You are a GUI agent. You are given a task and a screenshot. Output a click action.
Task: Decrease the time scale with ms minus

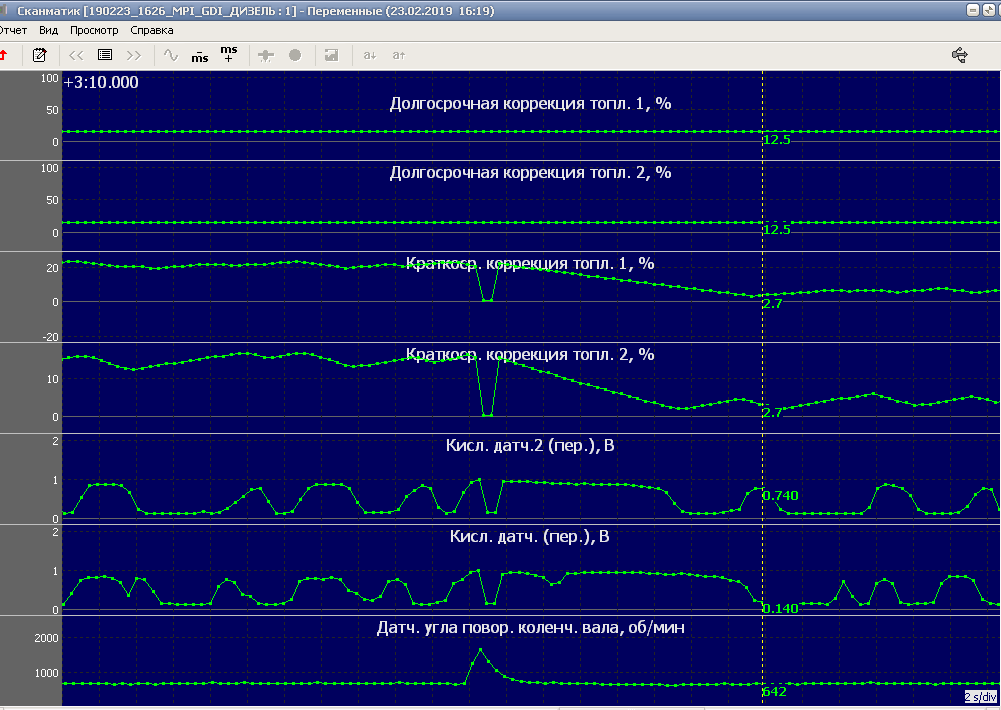coord(200,55)
